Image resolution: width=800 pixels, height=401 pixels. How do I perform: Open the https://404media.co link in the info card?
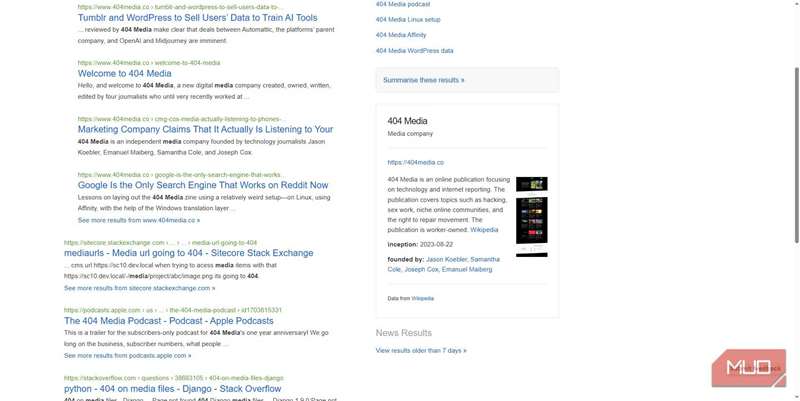pos(416,162)
